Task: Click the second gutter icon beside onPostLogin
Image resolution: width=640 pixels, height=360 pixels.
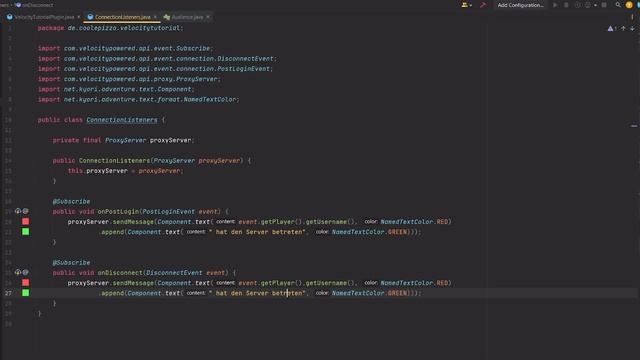Action: 26,211
